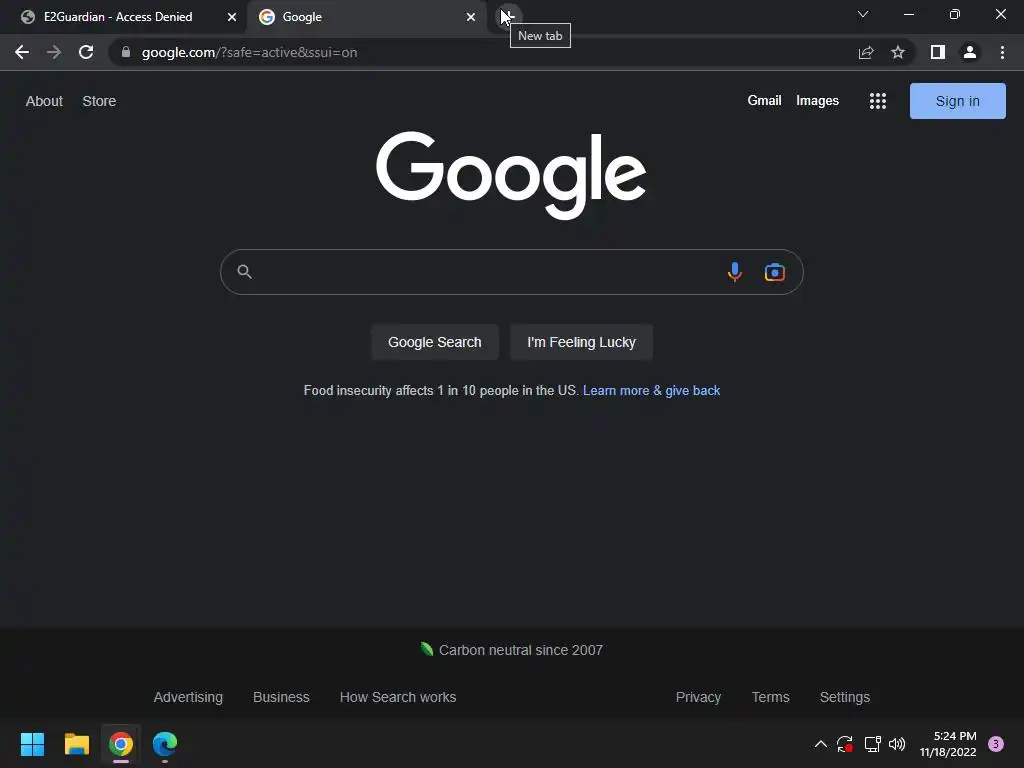Reload the Google page
Screen dimensions: 1024x768
(86, 52)
